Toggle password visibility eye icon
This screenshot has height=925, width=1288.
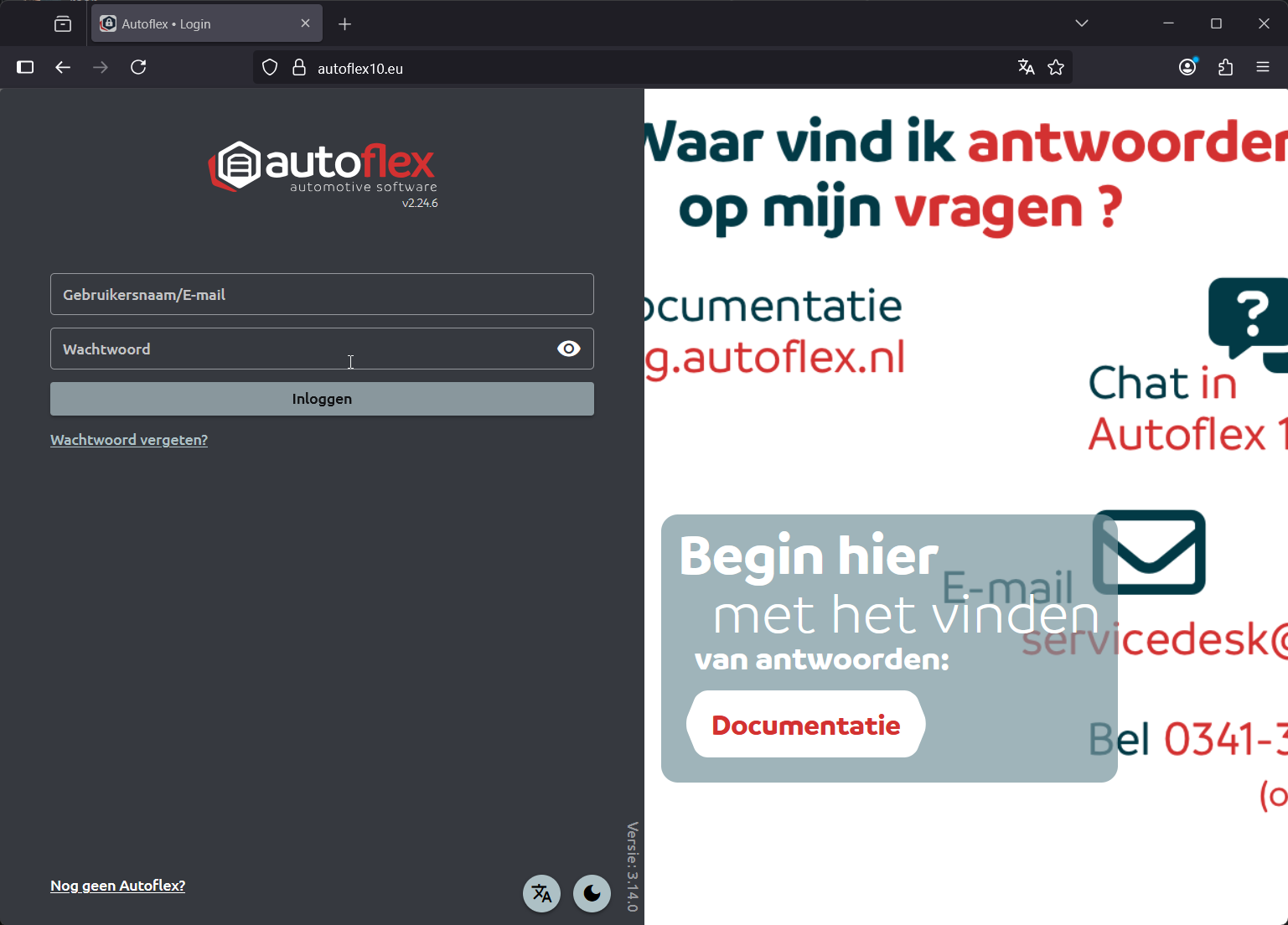(568, 349)
